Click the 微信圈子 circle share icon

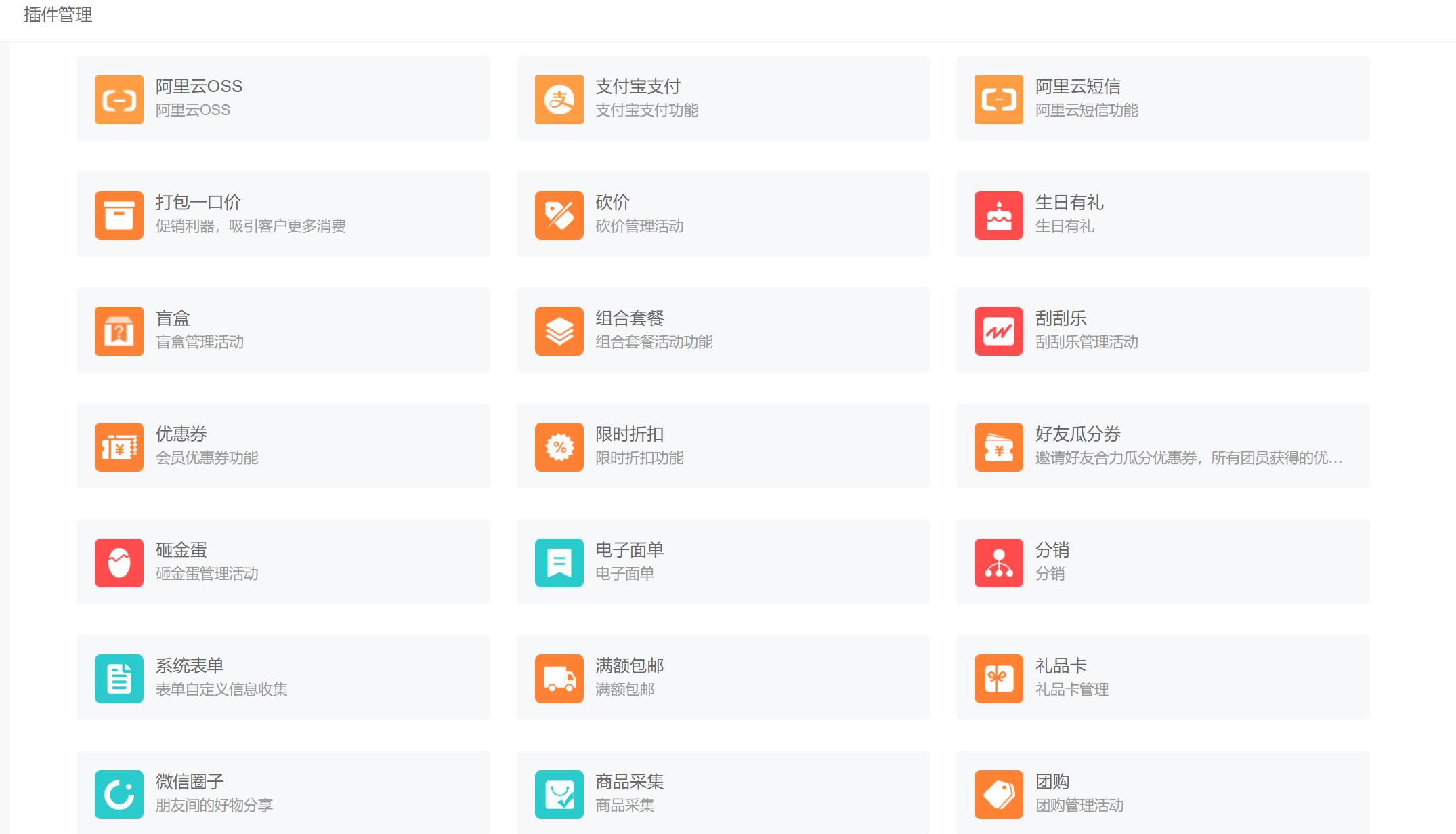point(119,793)
